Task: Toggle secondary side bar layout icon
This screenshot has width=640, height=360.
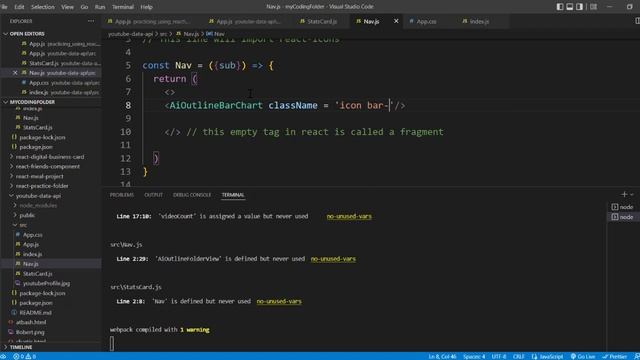Action: (580, 7)
